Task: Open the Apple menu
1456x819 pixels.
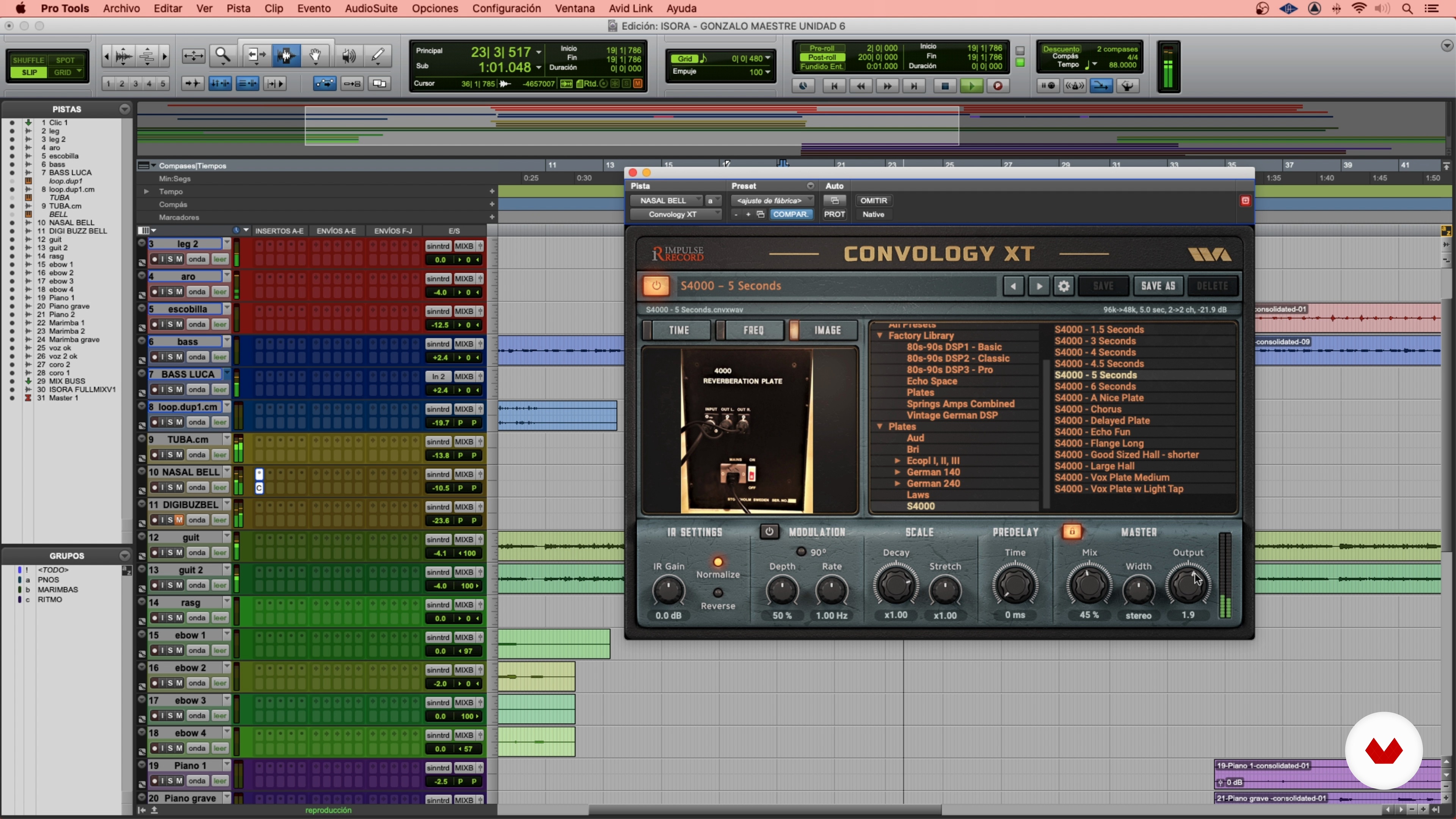Action: tap(20, 8)
